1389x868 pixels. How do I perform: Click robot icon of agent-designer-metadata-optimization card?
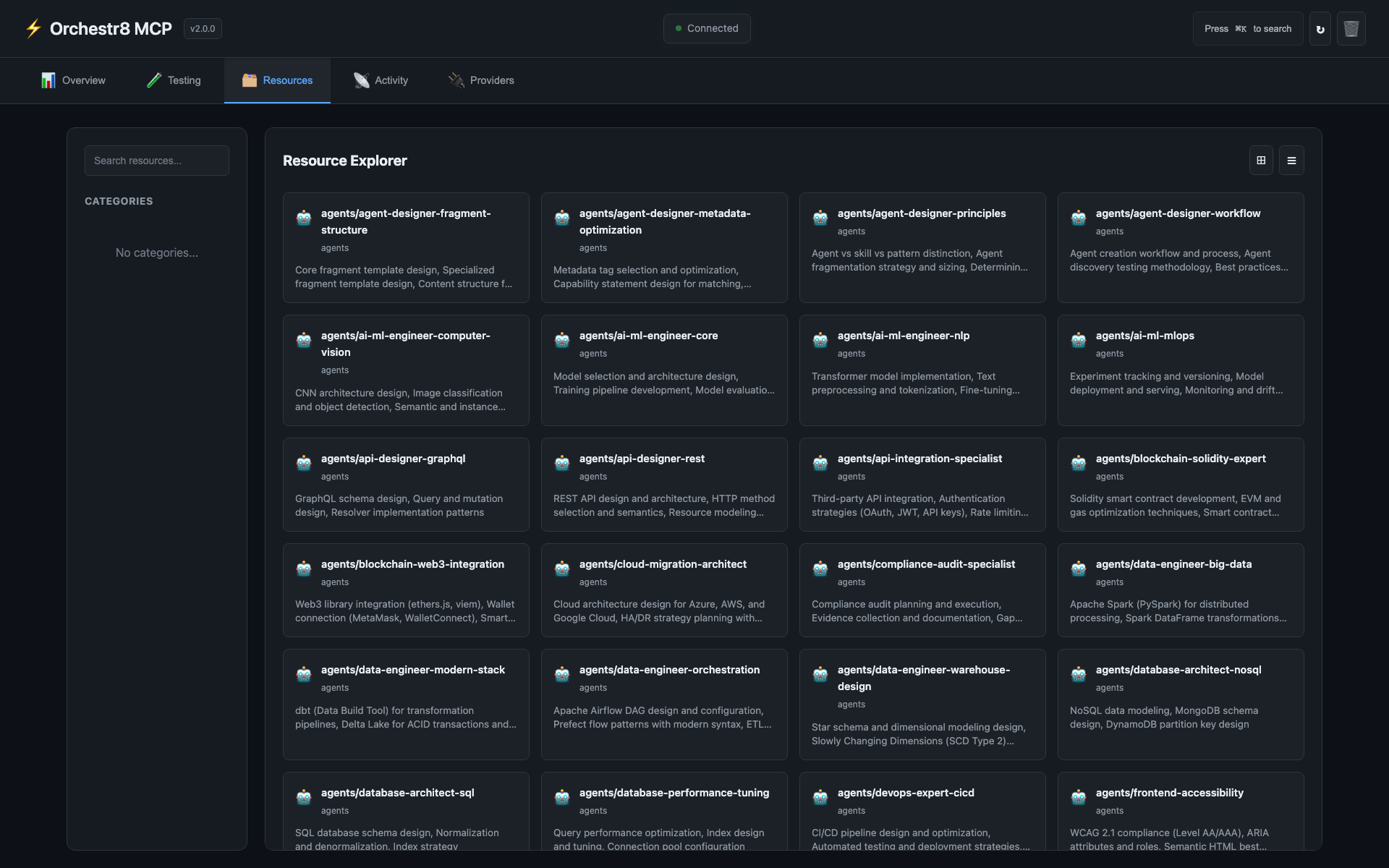click(562, 218)
